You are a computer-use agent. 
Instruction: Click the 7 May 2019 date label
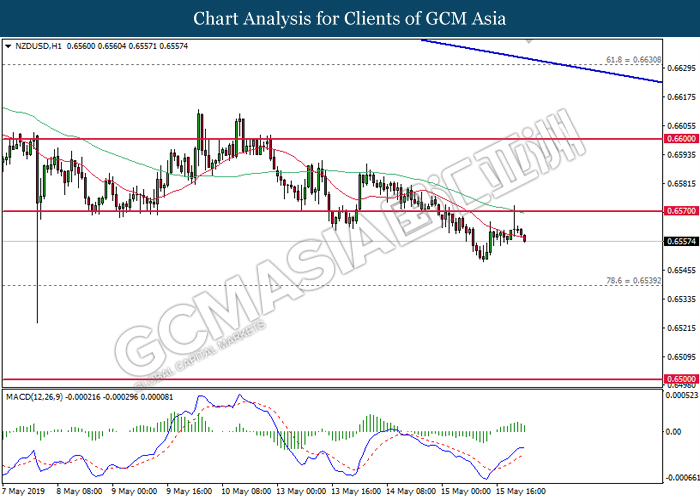(24, 492)
